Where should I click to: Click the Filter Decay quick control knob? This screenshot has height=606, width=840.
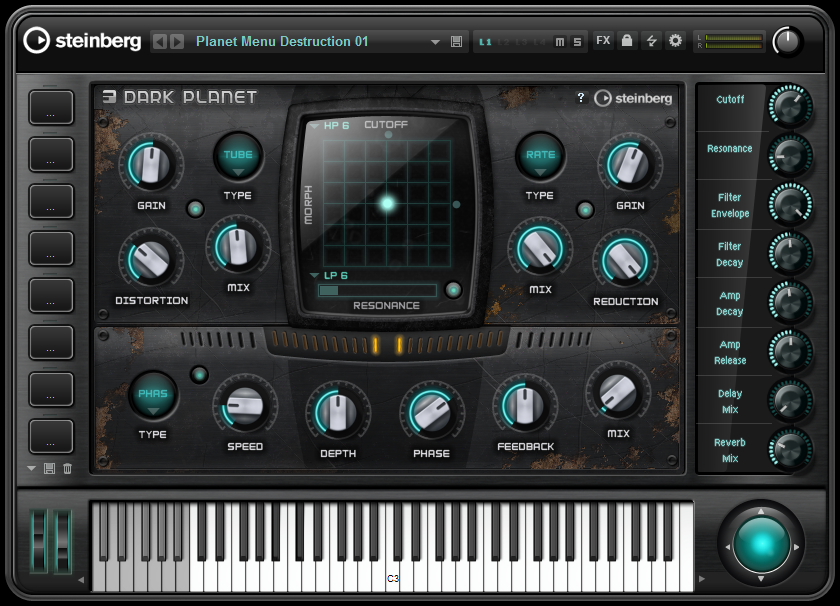pos(790,254)
